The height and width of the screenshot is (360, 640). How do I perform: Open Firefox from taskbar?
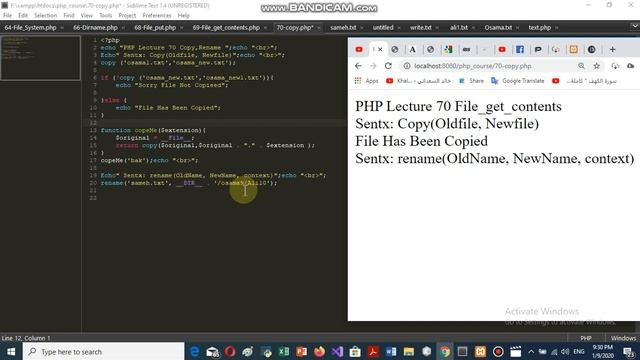click(x=320, y=351)
